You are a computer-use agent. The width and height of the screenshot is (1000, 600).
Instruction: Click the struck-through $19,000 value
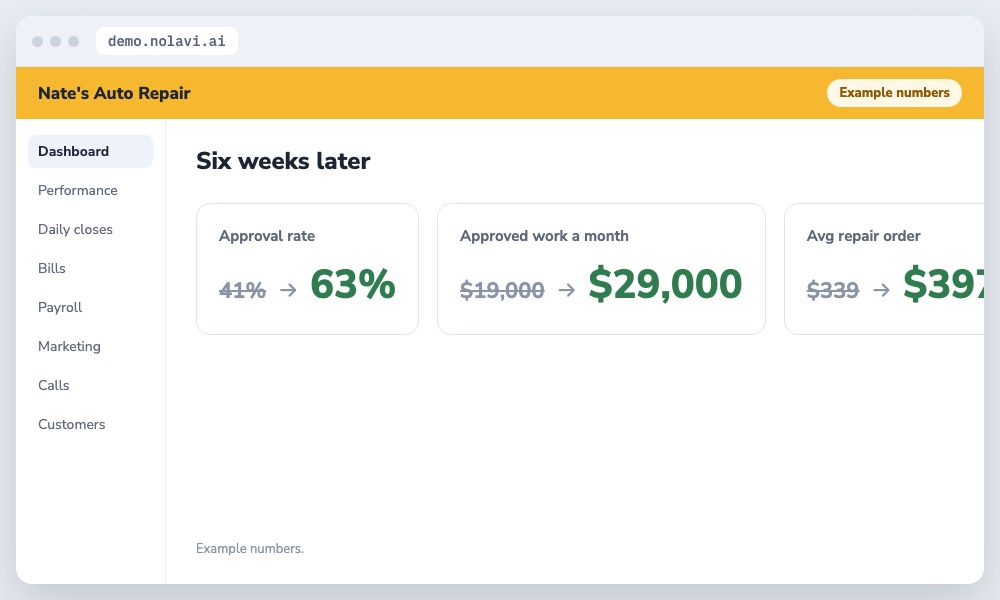(x=502, y=290)
